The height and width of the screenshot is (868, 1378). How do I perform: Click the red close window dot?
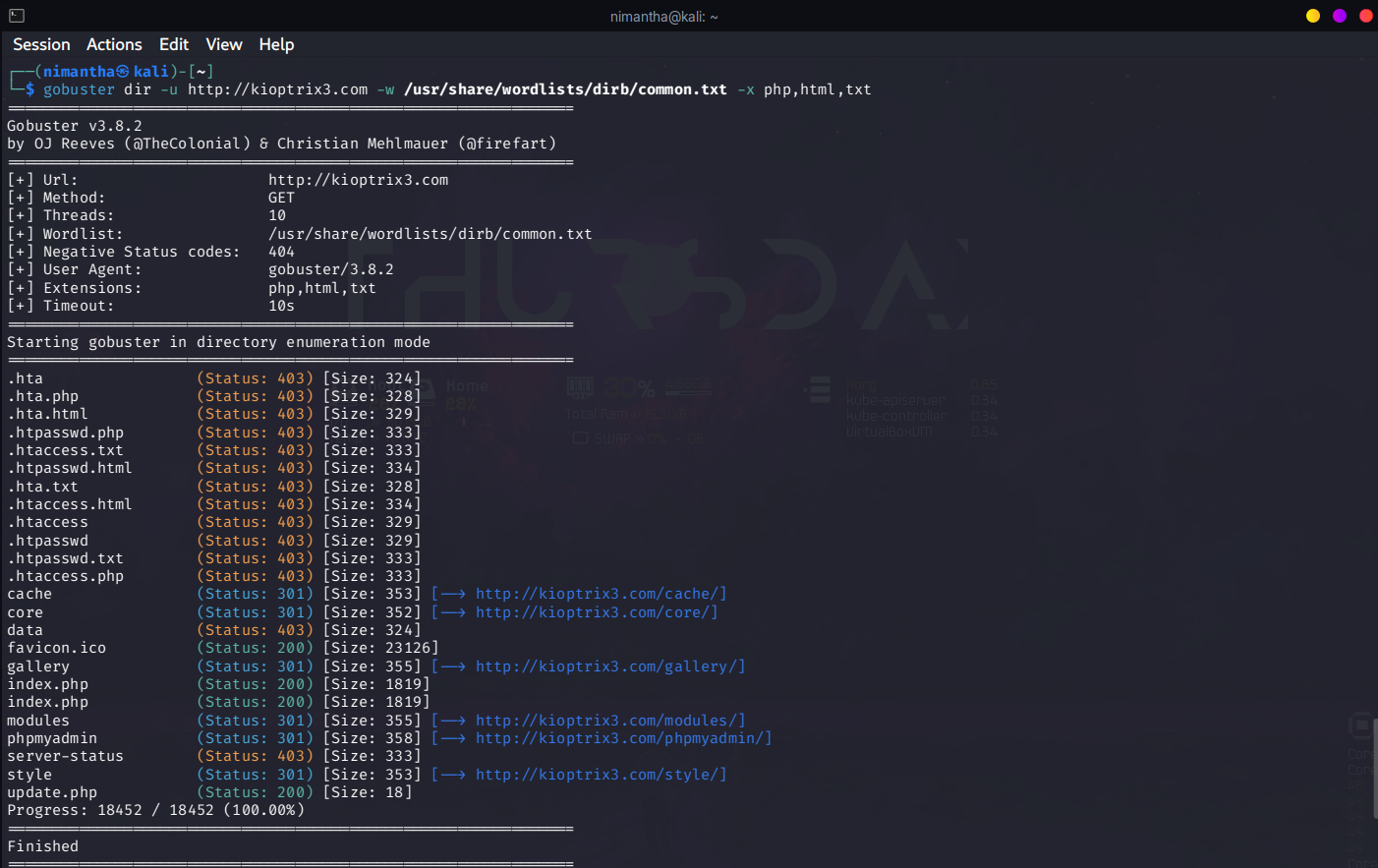tap(1365, 16)
